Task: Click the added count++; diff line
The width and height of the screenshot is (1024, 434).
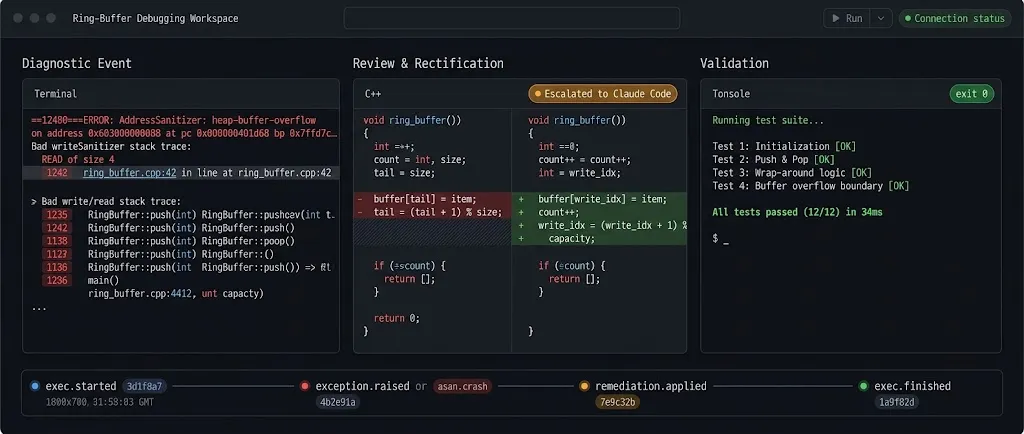Action: point(599,212)
